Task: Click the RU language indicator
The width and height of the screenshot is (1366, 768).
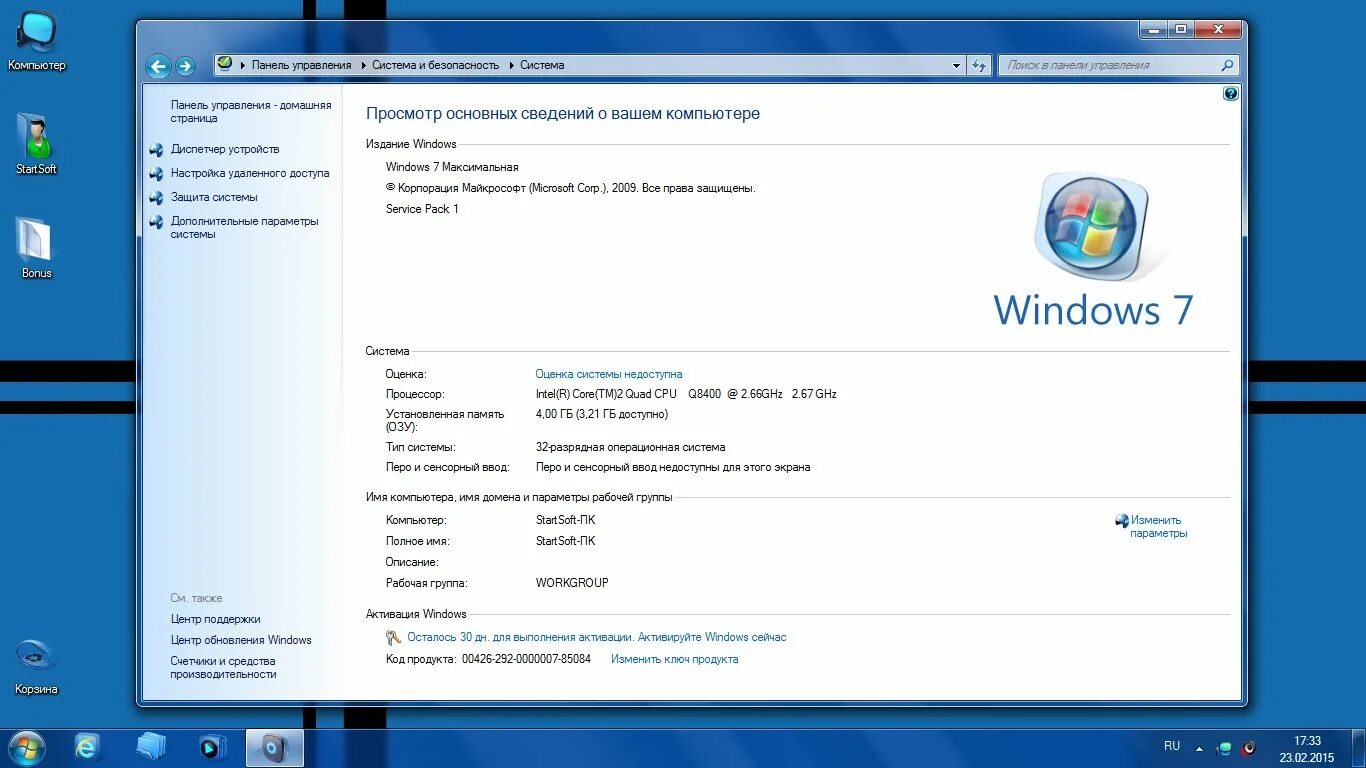Action: [1172, 746]
